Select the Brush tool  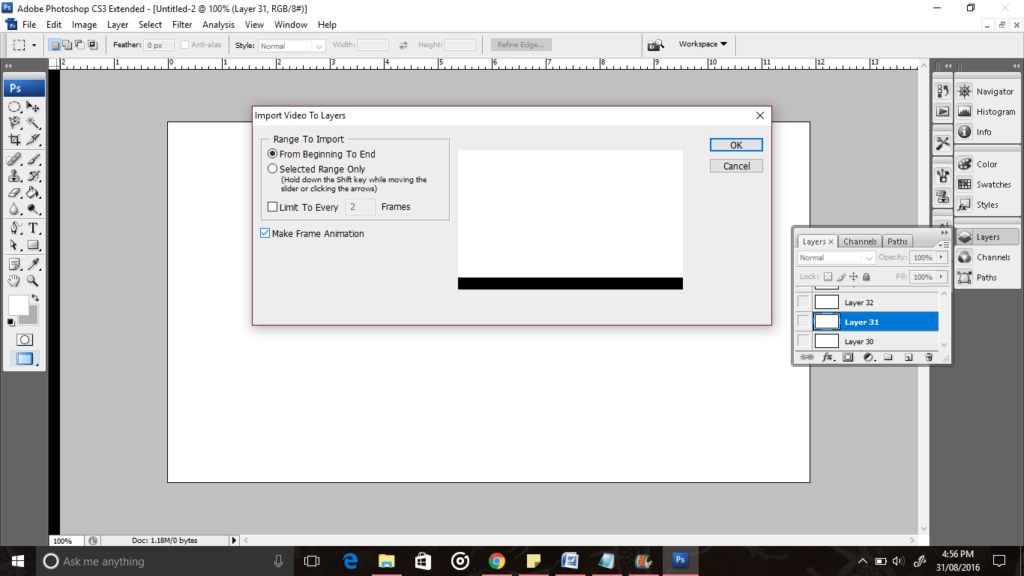click(33, 159)
